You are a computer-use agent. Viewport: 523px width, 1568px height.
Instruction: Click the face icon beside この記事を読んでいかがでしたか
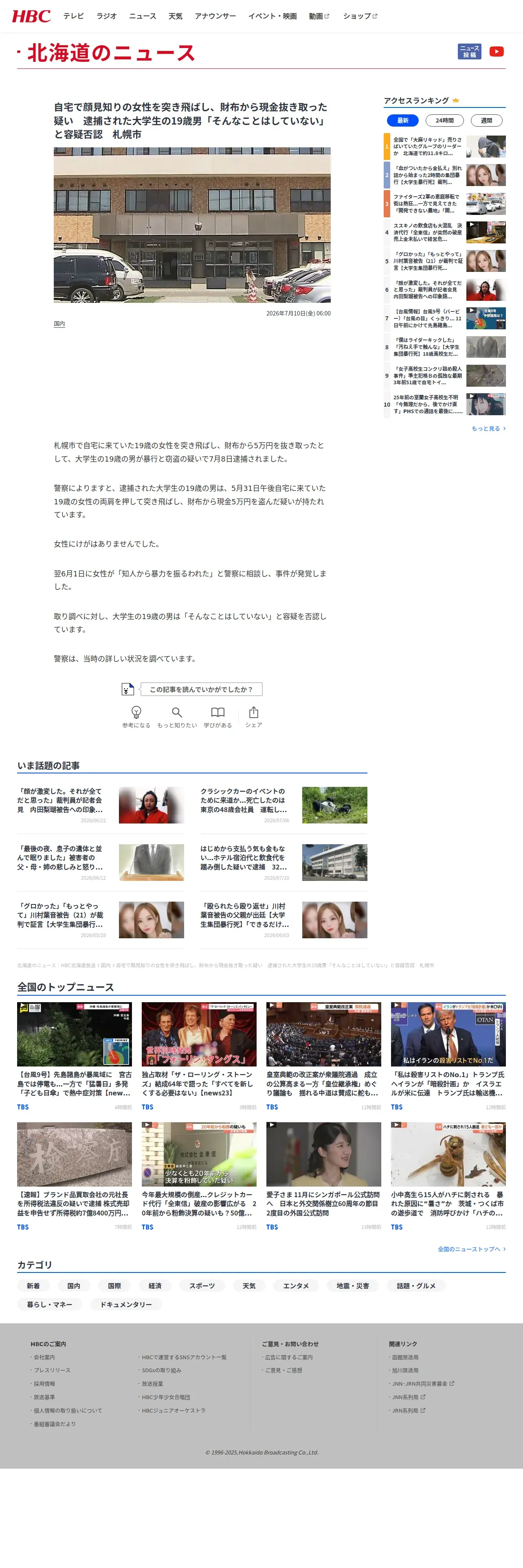point(127,689)
